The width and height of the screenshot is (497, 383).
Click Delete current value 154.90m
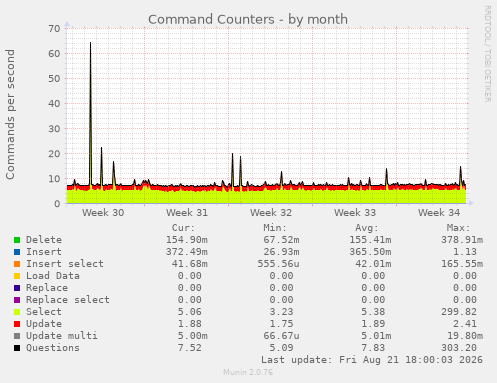coord(187,240)
